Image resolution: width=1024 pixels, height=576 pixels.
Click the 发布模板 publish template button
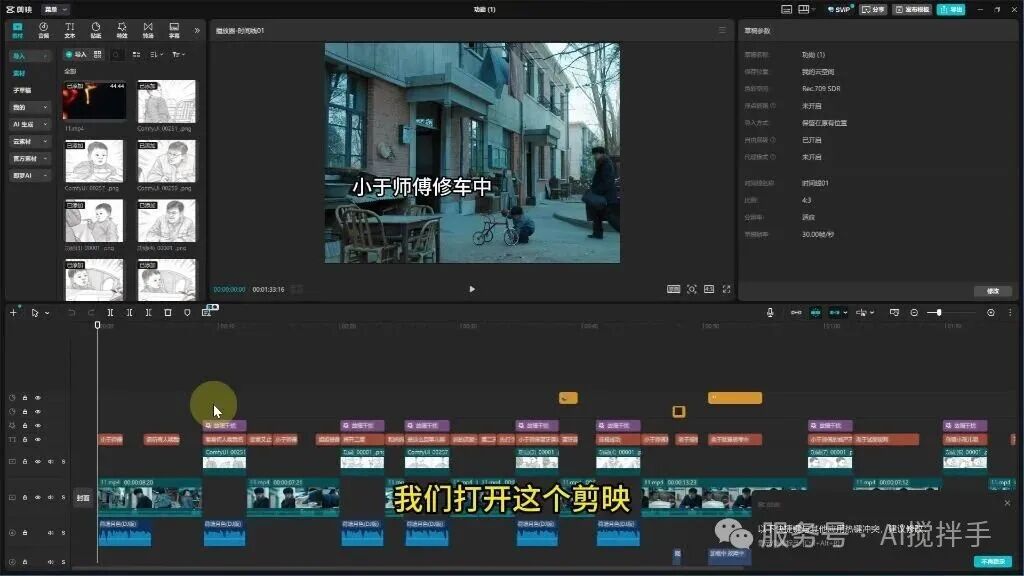point(912,9)
